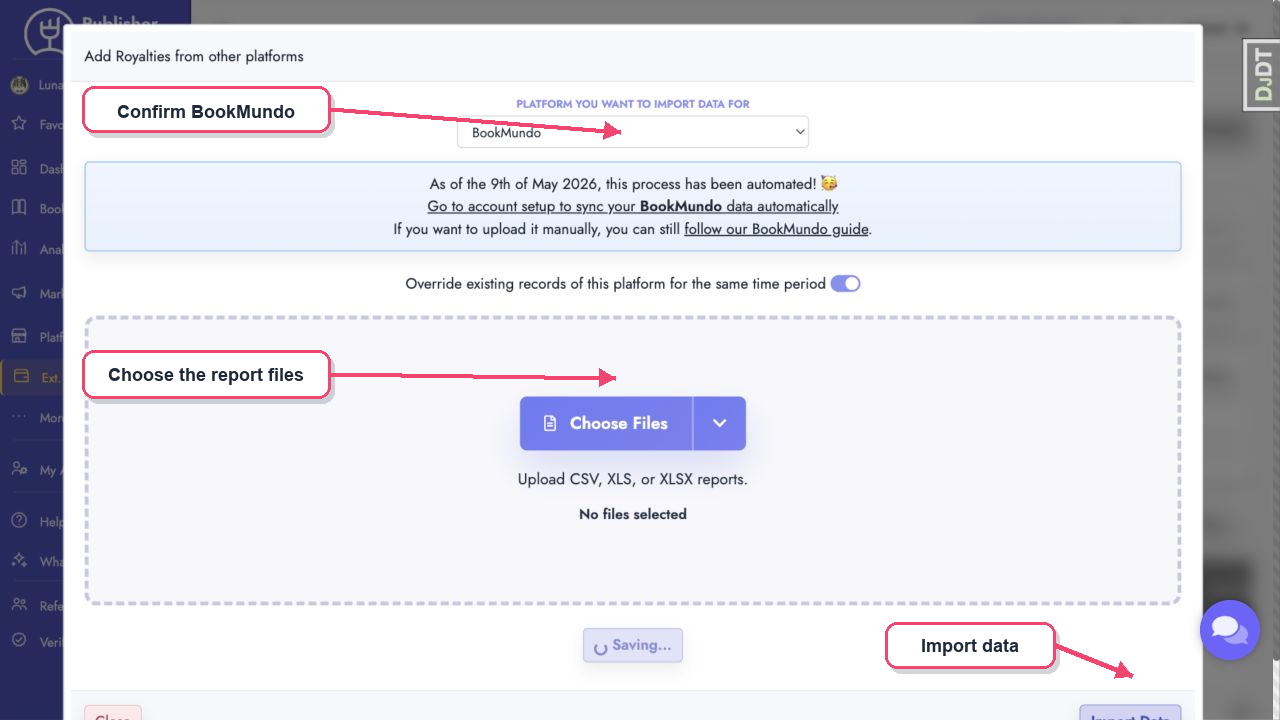Open Dashboard grid icon in the sidebar
Viewport: 1280px width, 720px height.
(x=19, y=168)
